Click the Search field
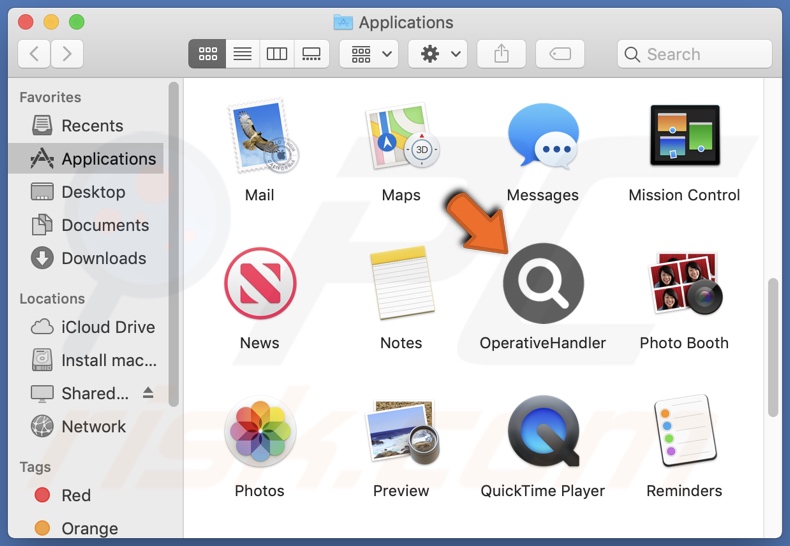The width and height of the screenshot is (790, 546). tap(694, 54)
